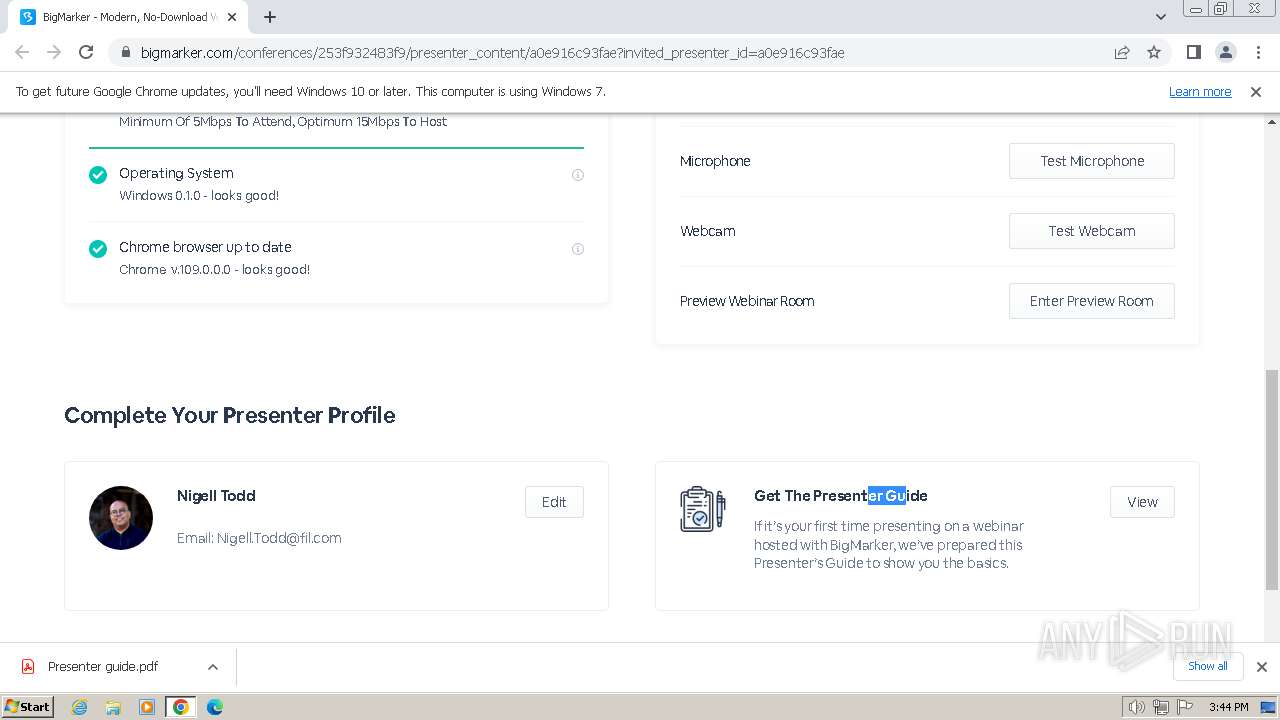Open the Action Center flag icon

1183,707
